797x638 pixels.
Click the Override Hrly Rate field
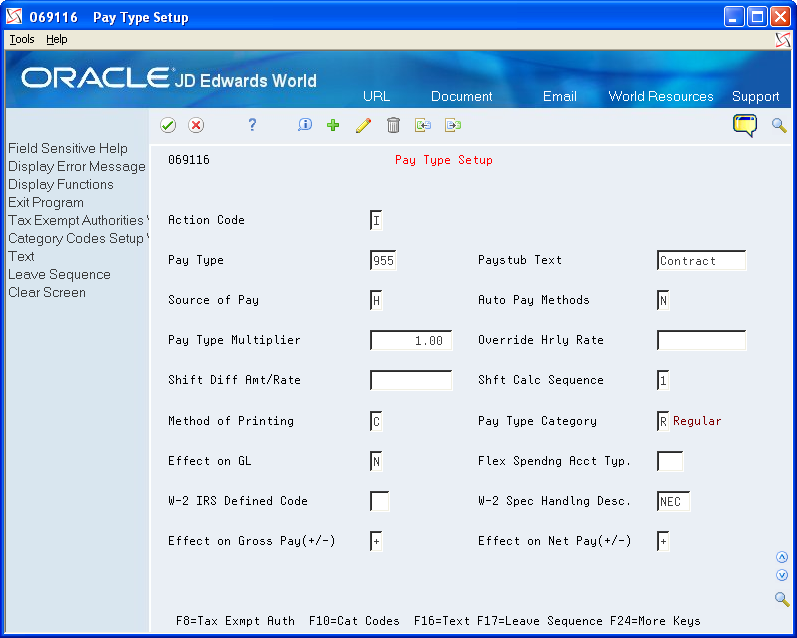701,341
